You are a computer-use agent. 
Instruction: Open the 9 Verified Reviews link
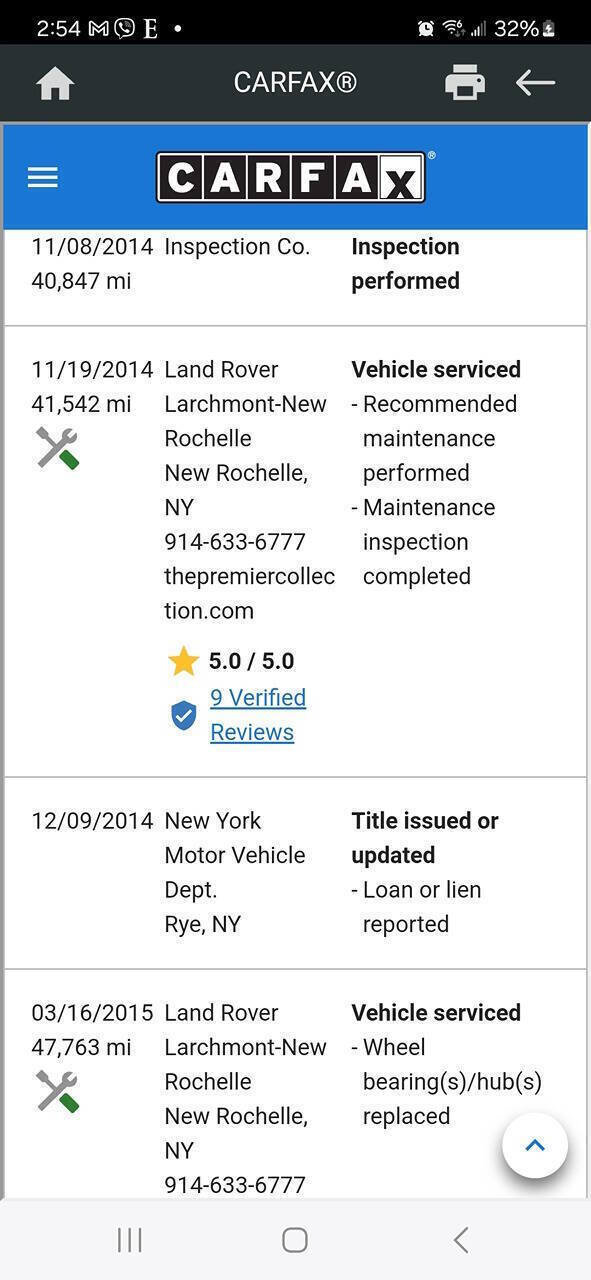258,715
